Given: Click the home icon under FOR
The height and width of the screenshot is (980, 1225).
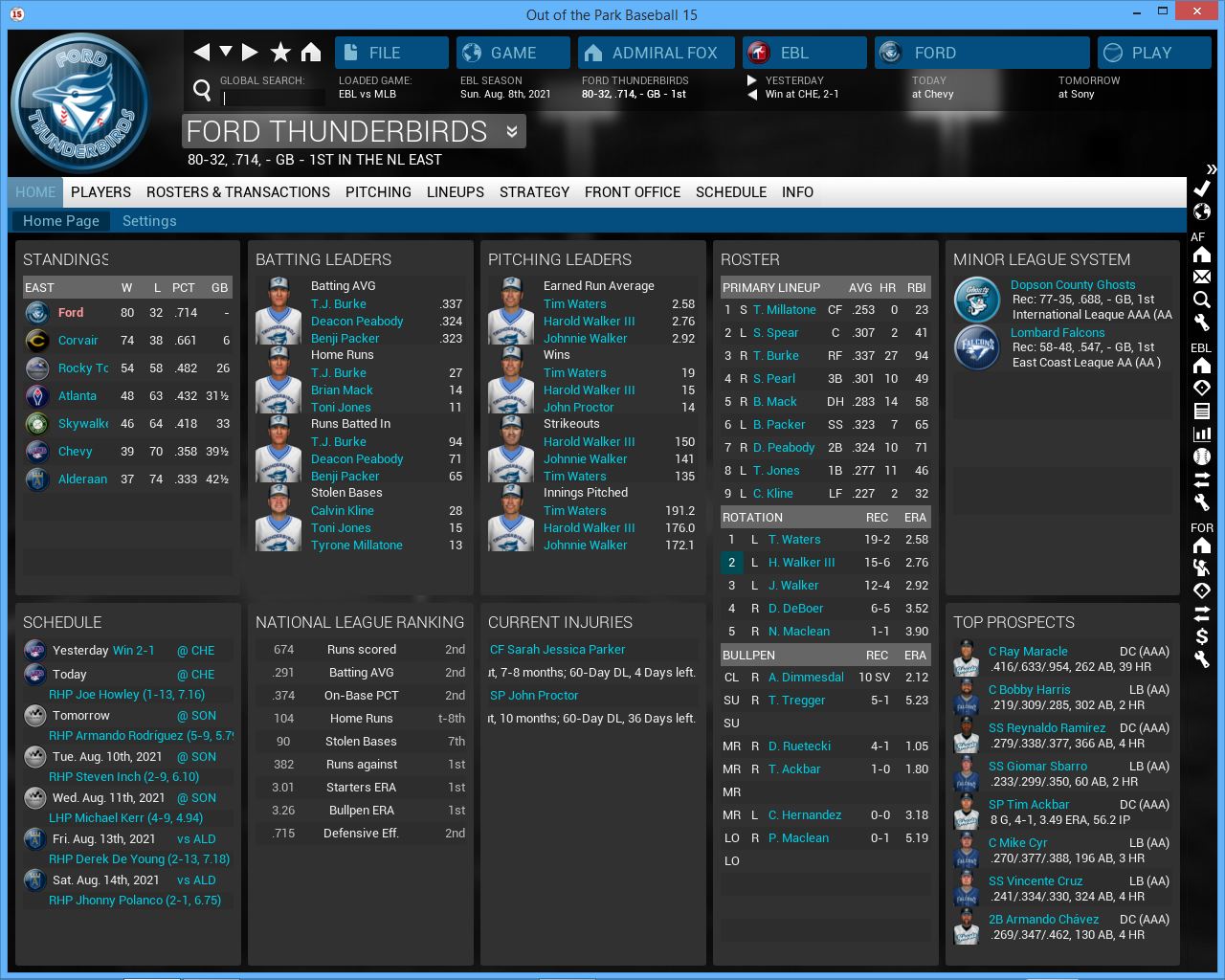Looking at the screenshot, I should (x=1202, y=546).
